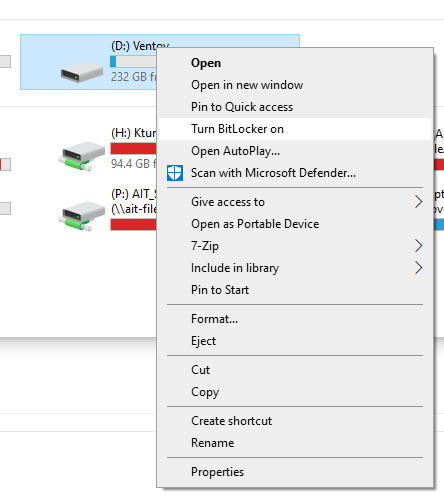Choose Format... from the menu
The width and height of the screenshot is (444, 496).
(x=295, y=319)
